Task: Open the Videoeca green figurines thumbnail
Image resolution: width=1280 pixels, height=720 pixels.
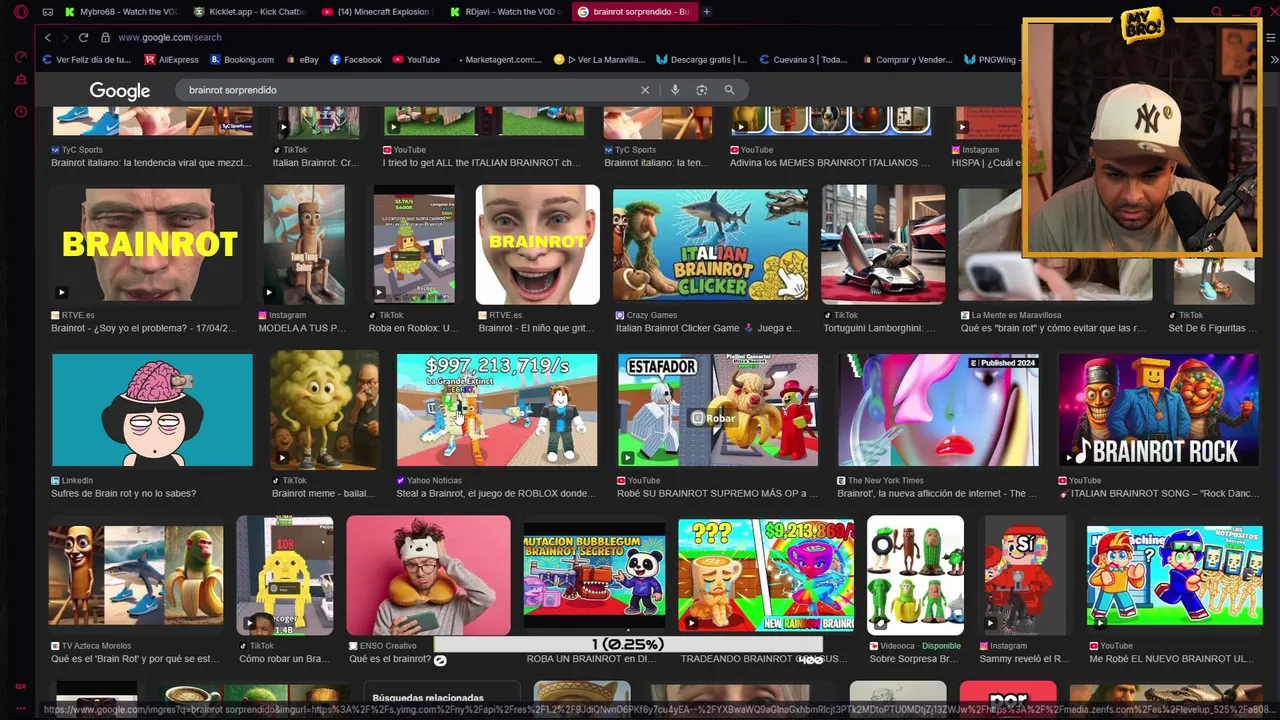Action: point(915,575)
